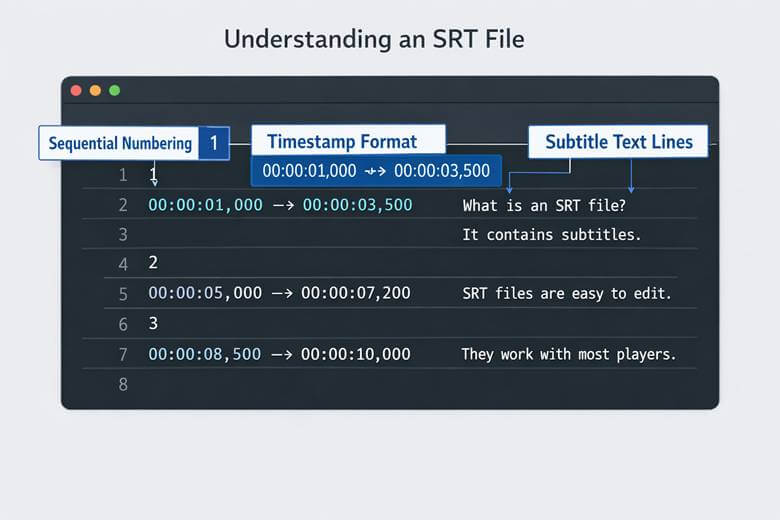Click the 00:00:01,000 start timestamp on line 2

(205, 205)
